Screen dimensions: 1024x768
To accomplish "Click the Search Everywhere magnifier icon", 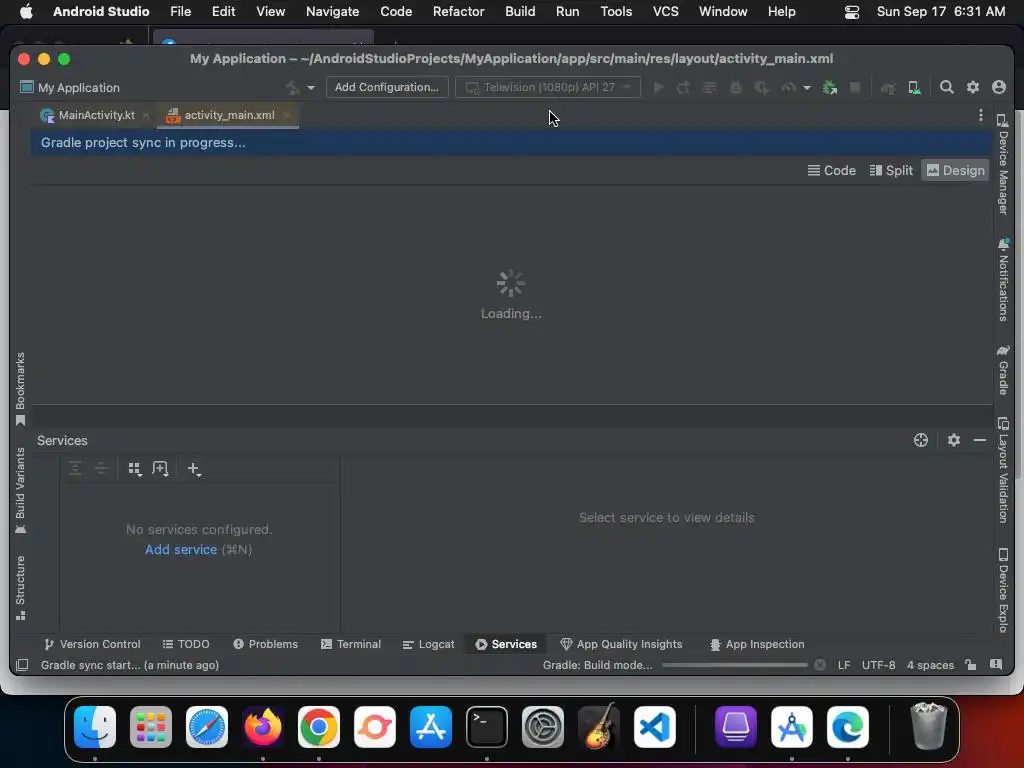I will (946, 87).
